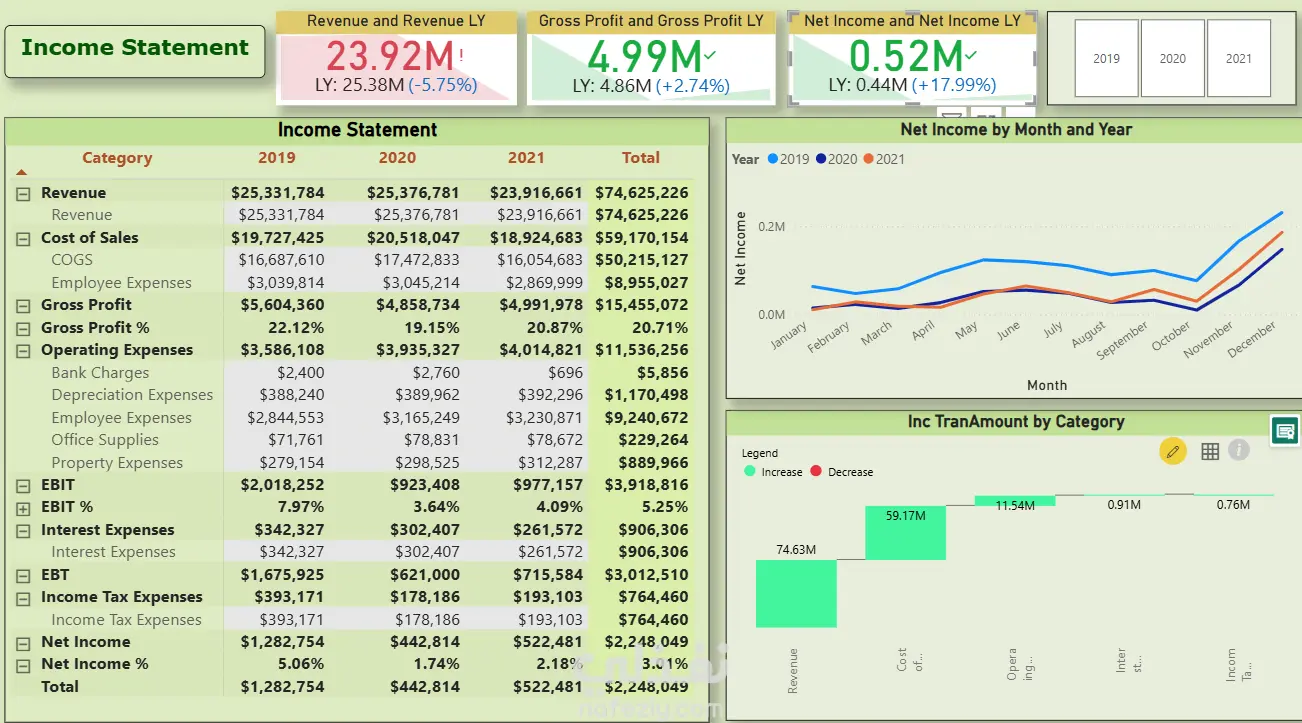Click the Revenue and Revenue LY card
Image resolution: width=1302 pixels, height=723 pixels.
[x=397, y=58]
